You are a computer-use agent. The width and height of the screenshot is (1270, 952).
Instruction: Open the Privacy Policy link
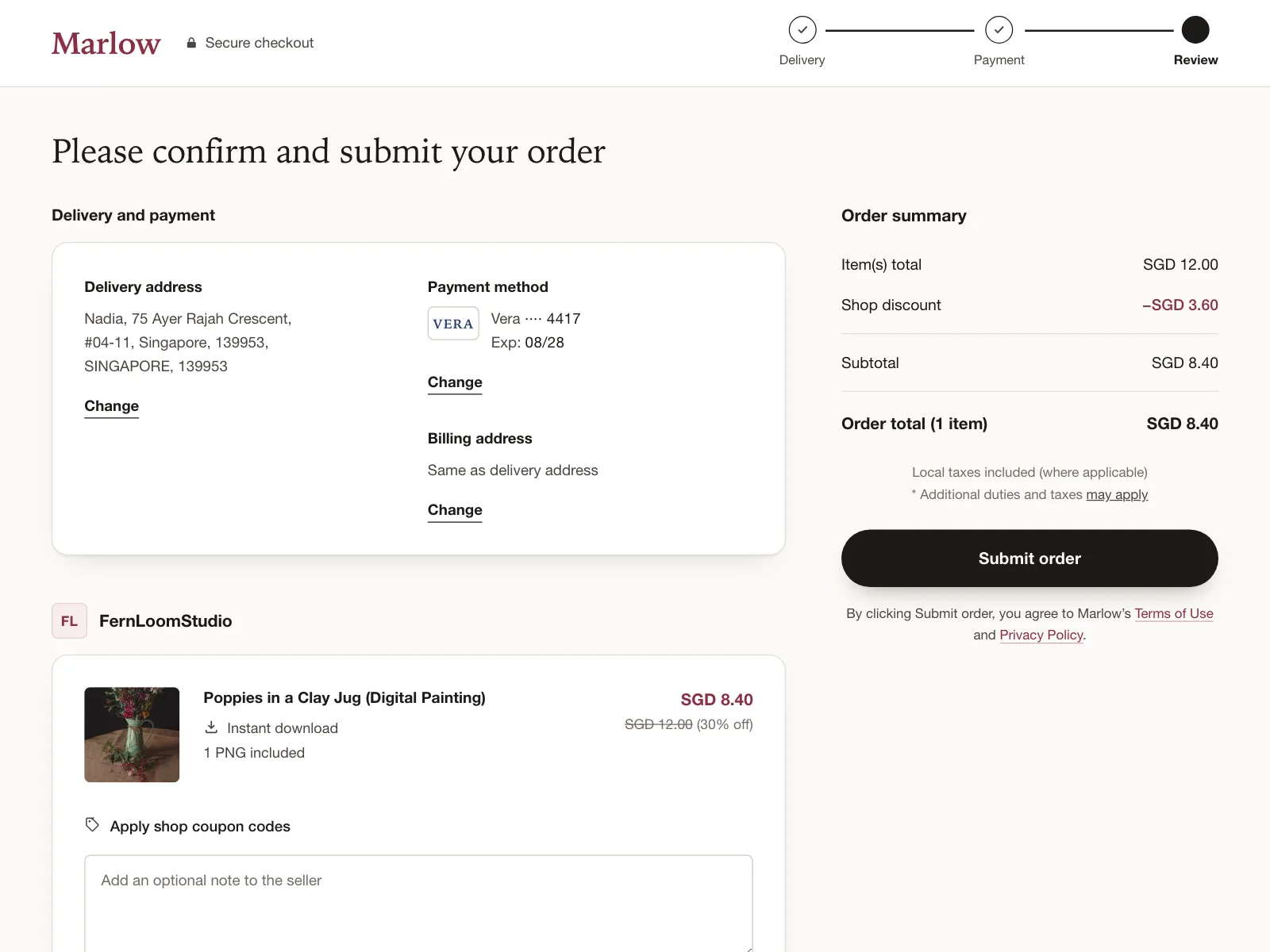1041,635
